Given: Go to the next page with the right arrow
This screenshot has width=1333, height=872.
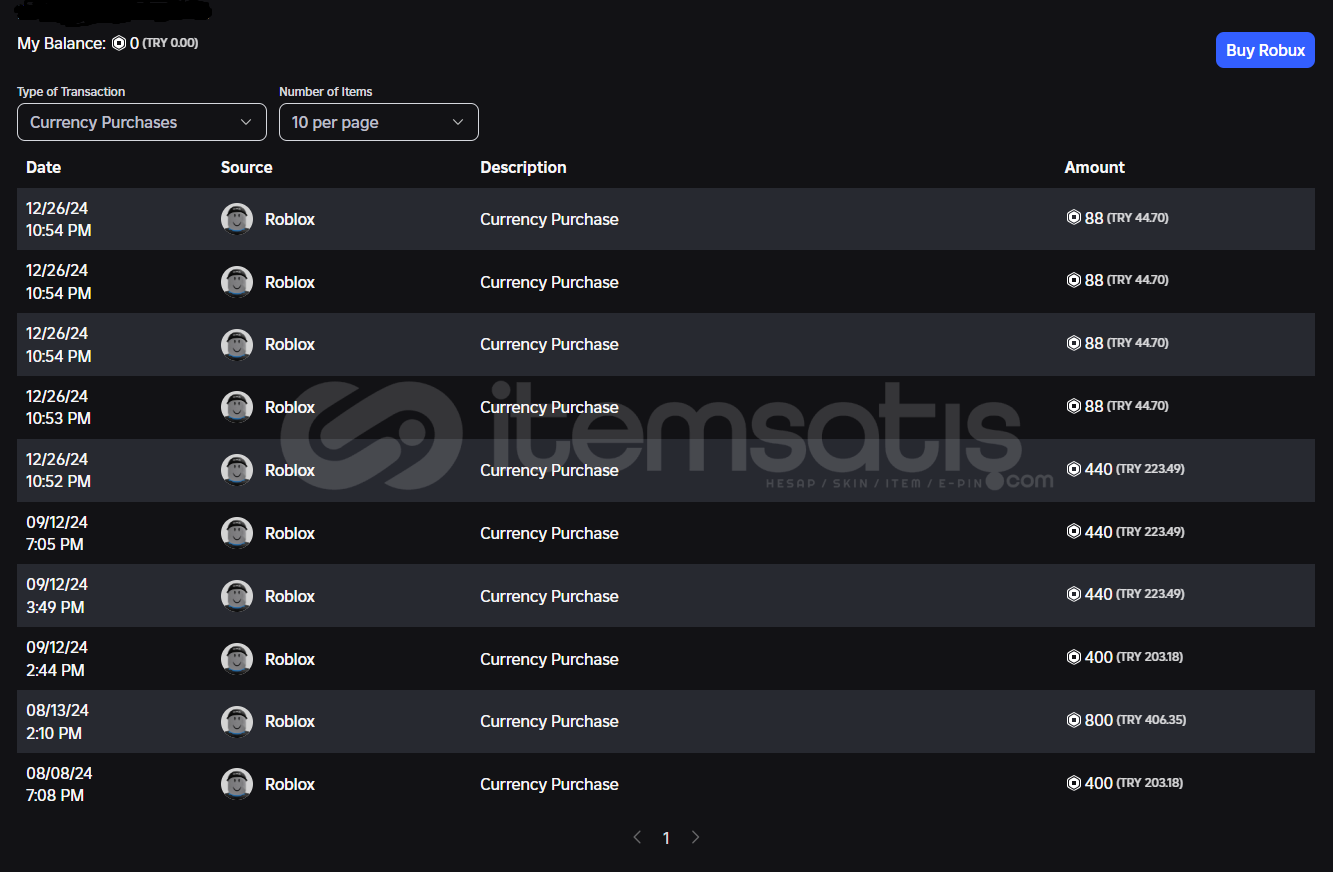Looking at the screenshot, I should coord(696,837).
